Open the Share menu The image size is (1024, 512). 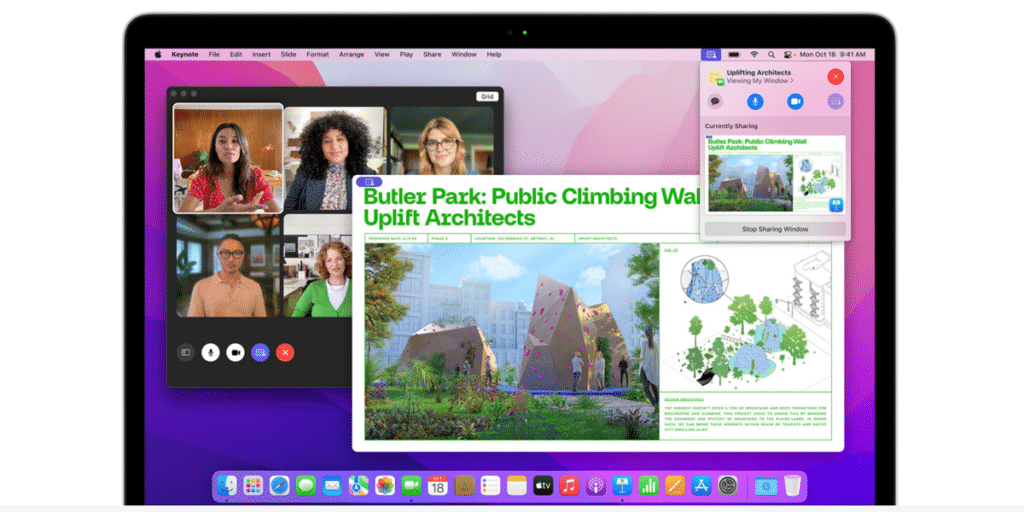pos(432,55)
